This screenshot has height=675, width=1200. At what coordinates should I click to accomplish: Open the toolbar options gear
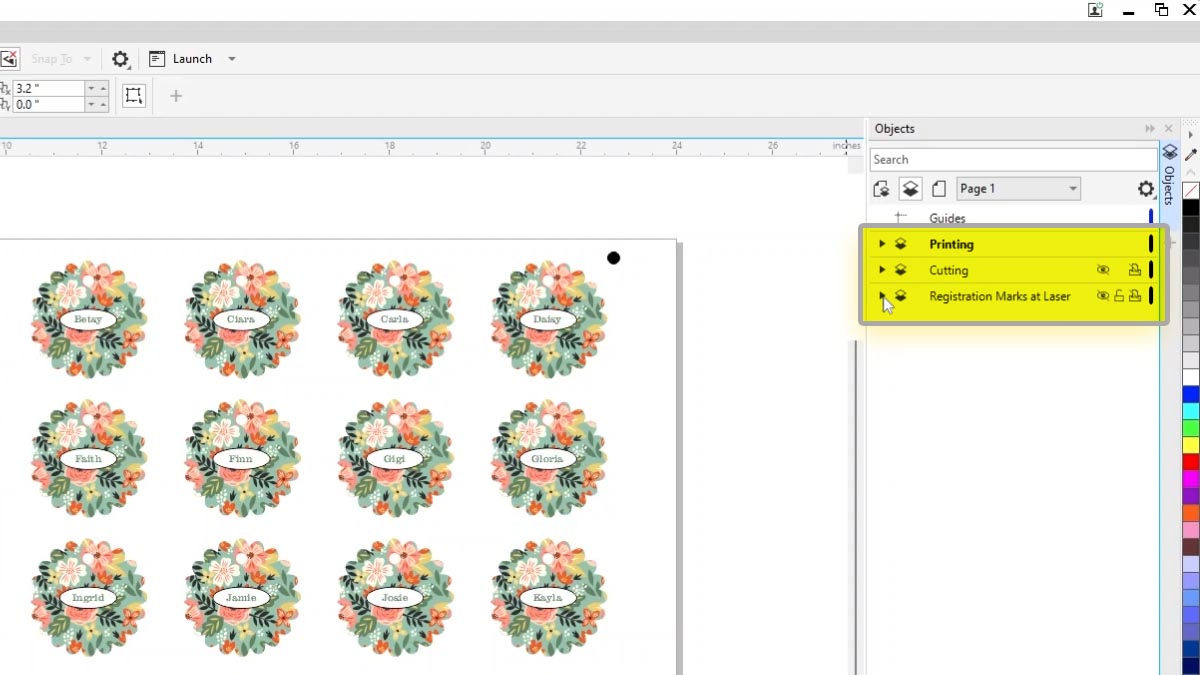point(120,59)
